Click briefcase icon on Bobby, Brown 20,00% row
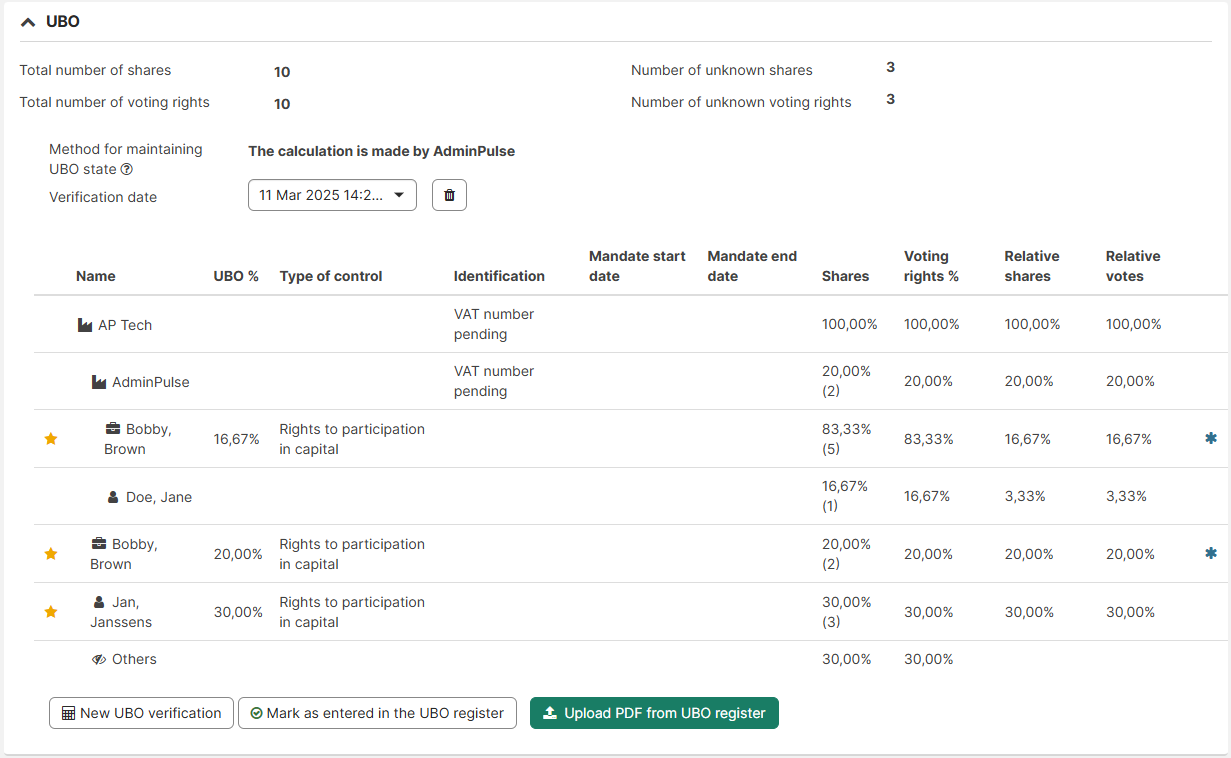This screenshot has height=758, width=1231. coord(99,544)
